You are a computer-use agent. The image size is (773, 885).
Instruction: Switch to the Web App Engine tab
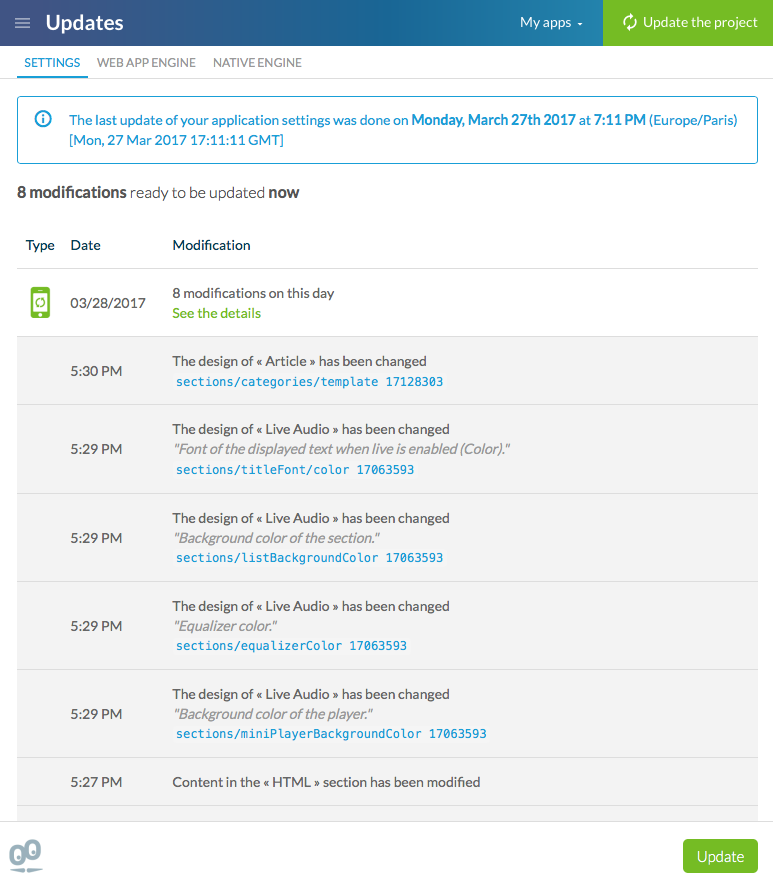pos(146,62)
